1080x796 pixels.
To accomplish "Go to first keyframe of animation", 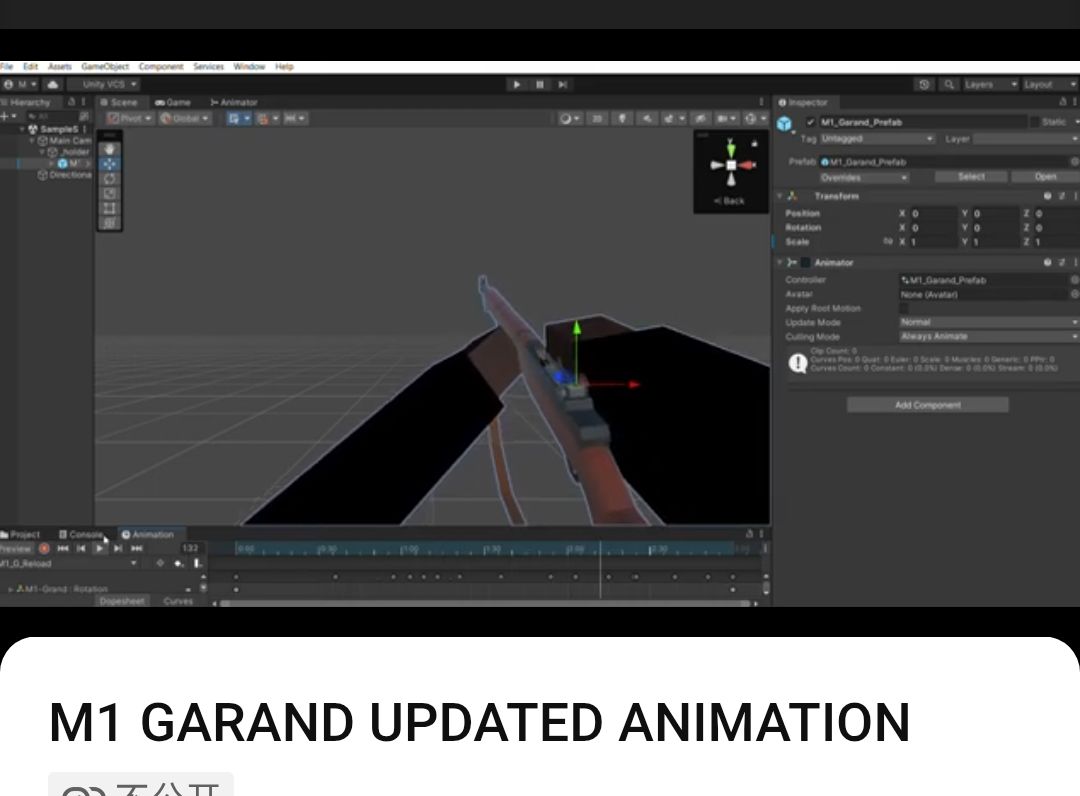I will point(63,549).
